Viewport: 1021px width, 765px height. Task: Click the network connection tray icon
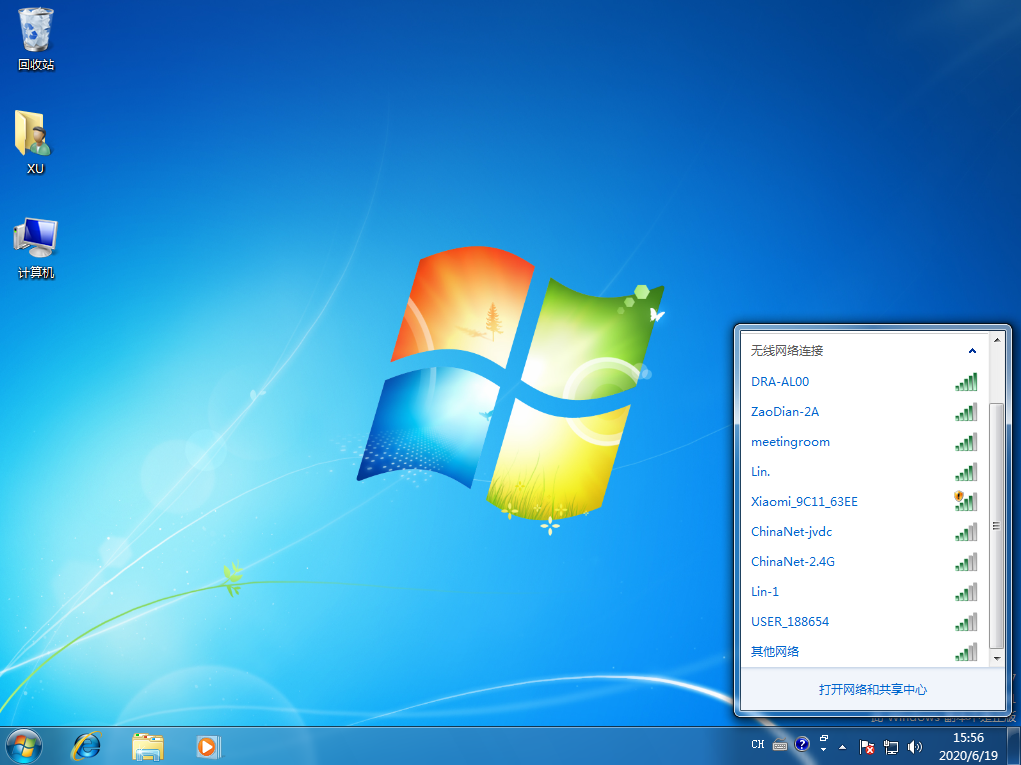[x=891, y=746]
